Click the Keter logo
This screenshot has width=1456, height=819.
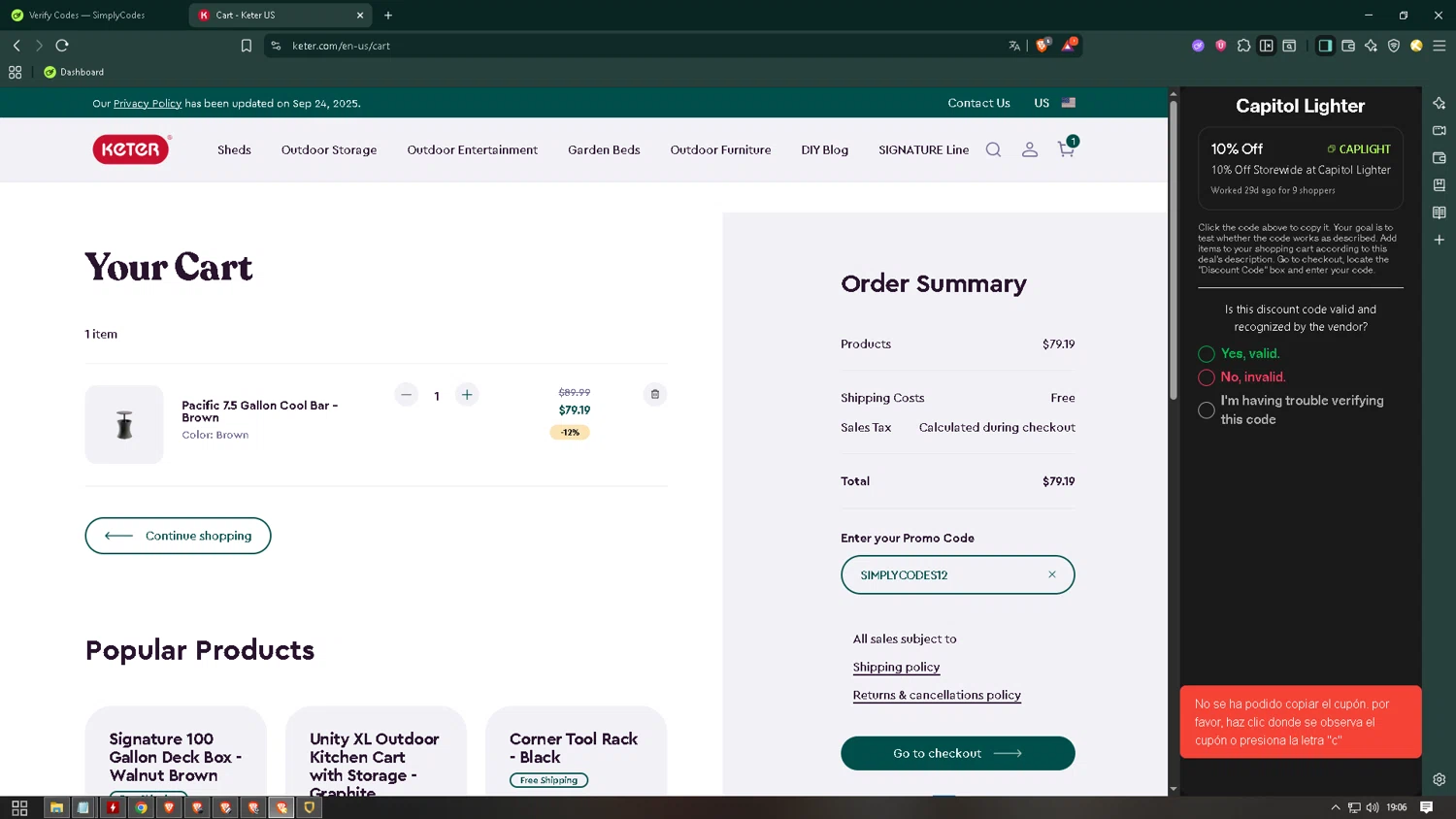(x=131, y=148)
